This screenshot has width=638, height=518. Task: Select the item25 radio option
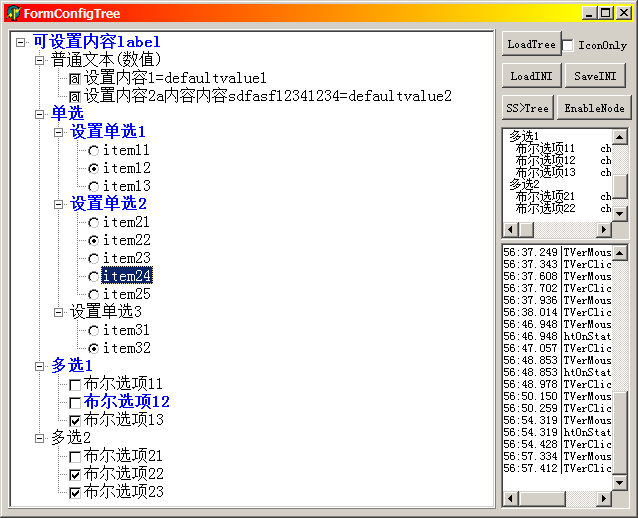[x=93, y=294]
